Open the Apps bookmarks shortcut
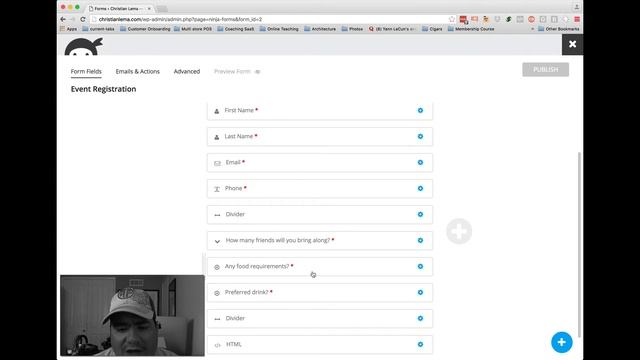This screenshot has width=640, height=360. pos(68,29)
